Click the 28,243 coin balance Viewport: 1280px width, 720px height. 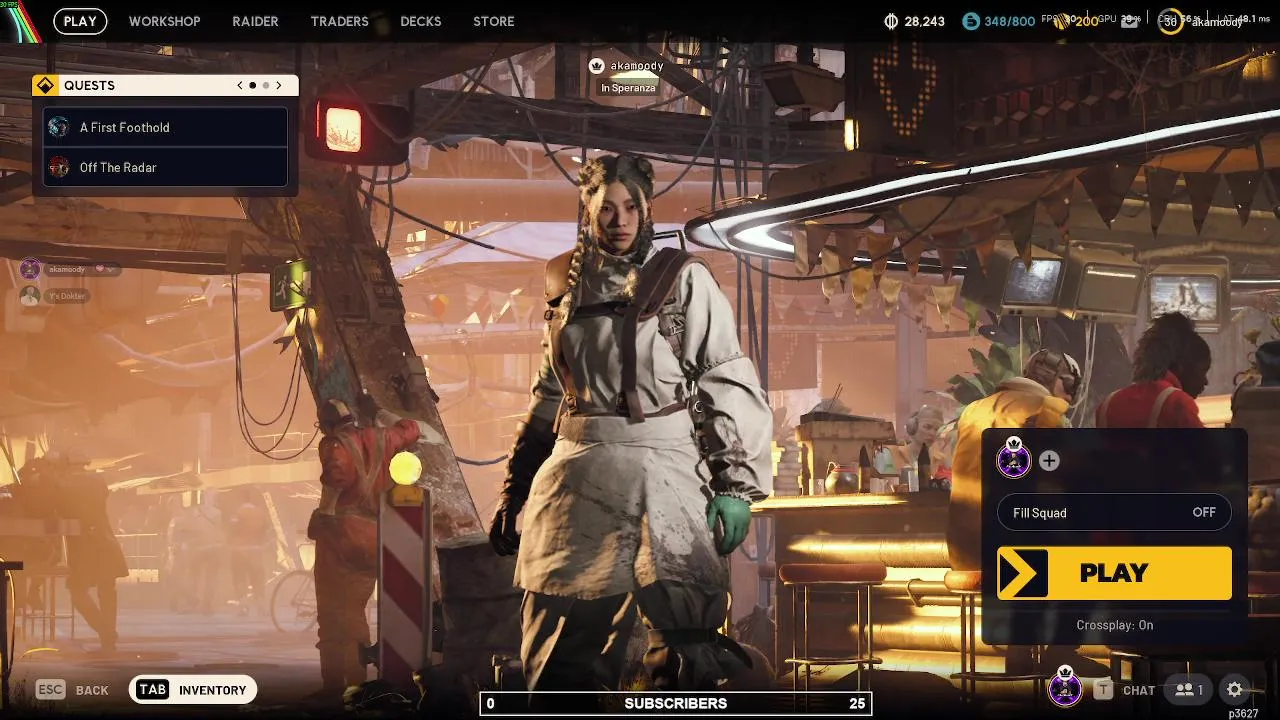(x=924, y=21)
